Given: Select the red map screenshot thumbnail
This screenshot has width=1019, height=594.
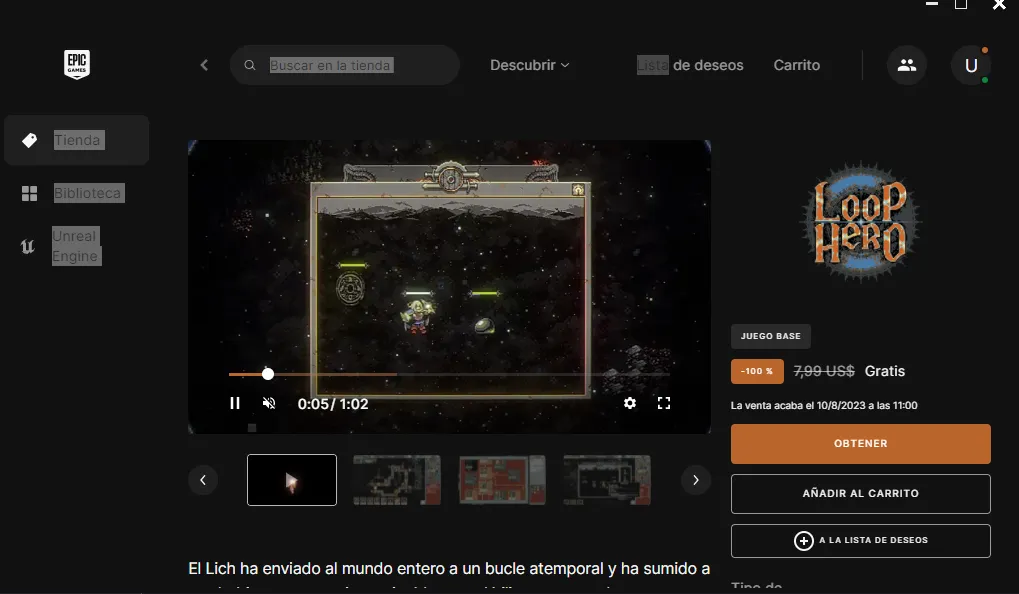Looking at the screenshot, I should pyautogui.click(x=502, y=480).
